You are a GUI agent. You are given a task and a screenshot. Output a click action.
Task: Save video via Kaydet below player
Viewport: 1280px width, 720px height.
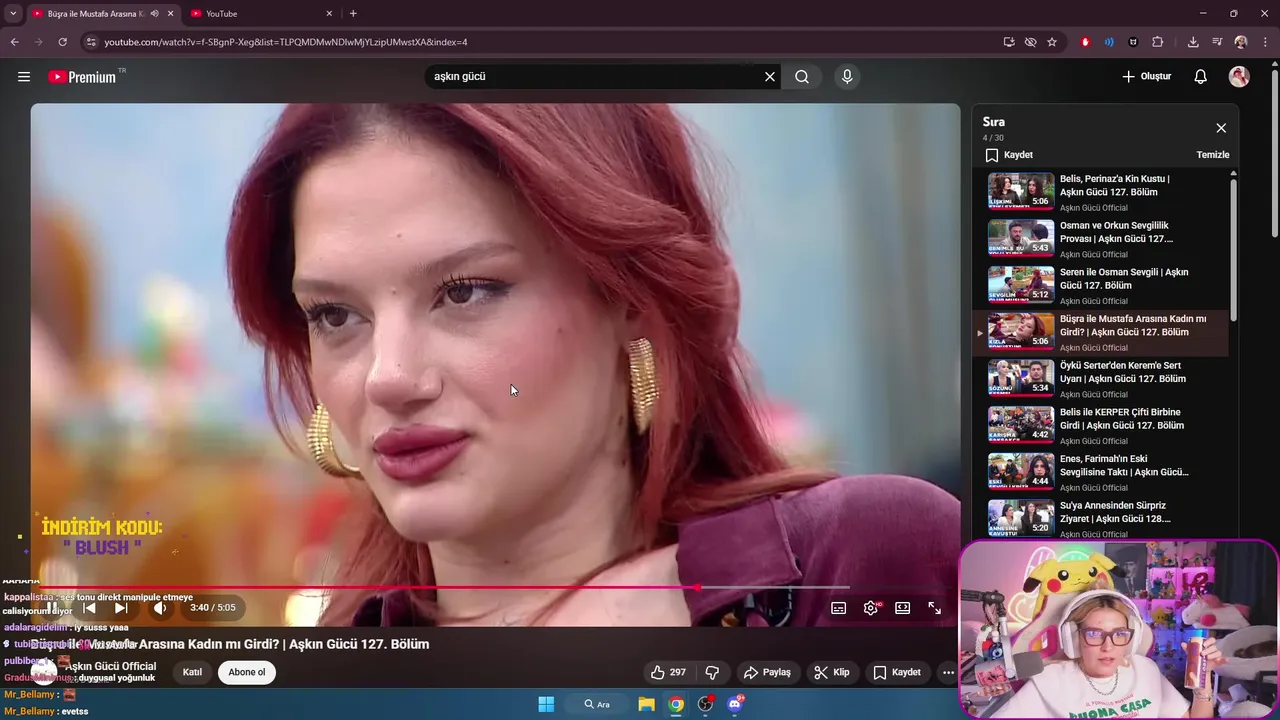click(897, 672)
